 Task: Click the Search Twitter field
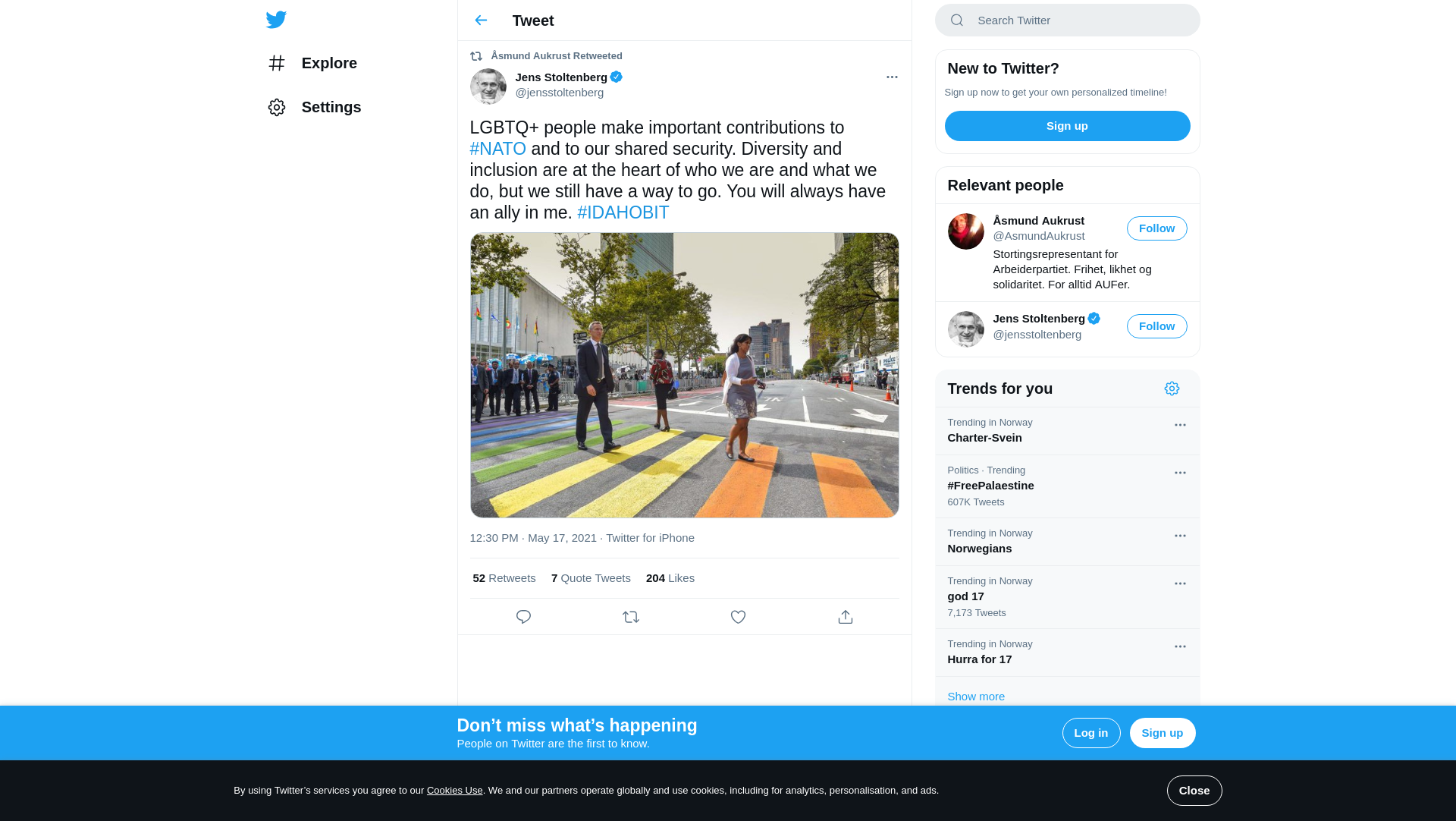(x=1077, y=20)
